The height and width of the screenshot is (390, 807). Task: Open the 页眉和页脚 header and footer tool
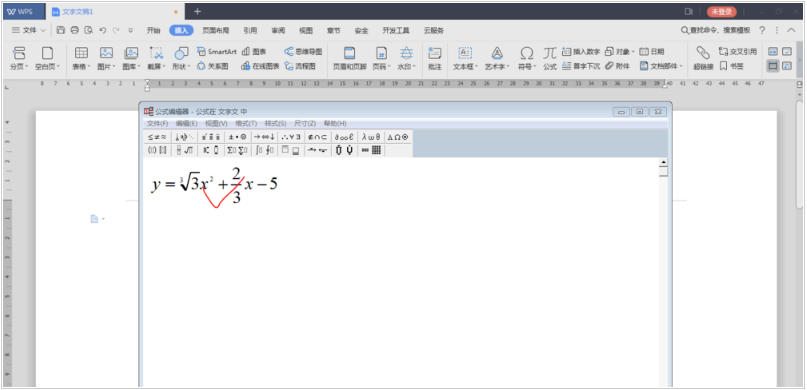[349, 58]
